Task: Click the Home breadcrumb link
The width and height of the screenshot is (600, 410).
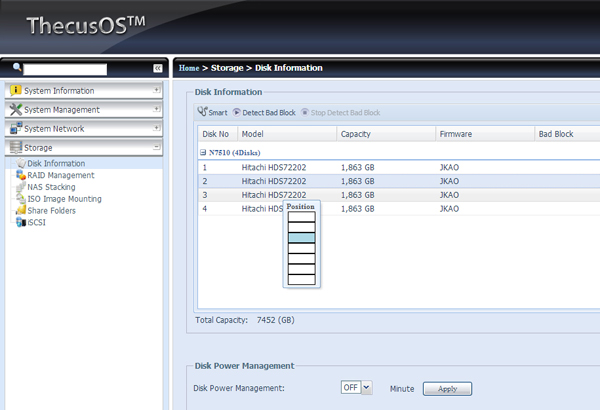Action: coord(190,68)
